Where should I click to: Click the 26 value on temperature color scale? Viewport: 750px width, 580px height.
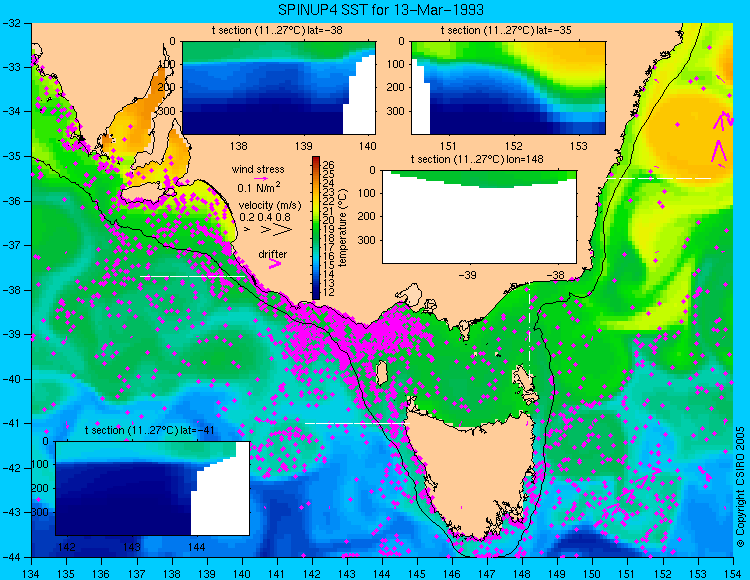[329, 165]
